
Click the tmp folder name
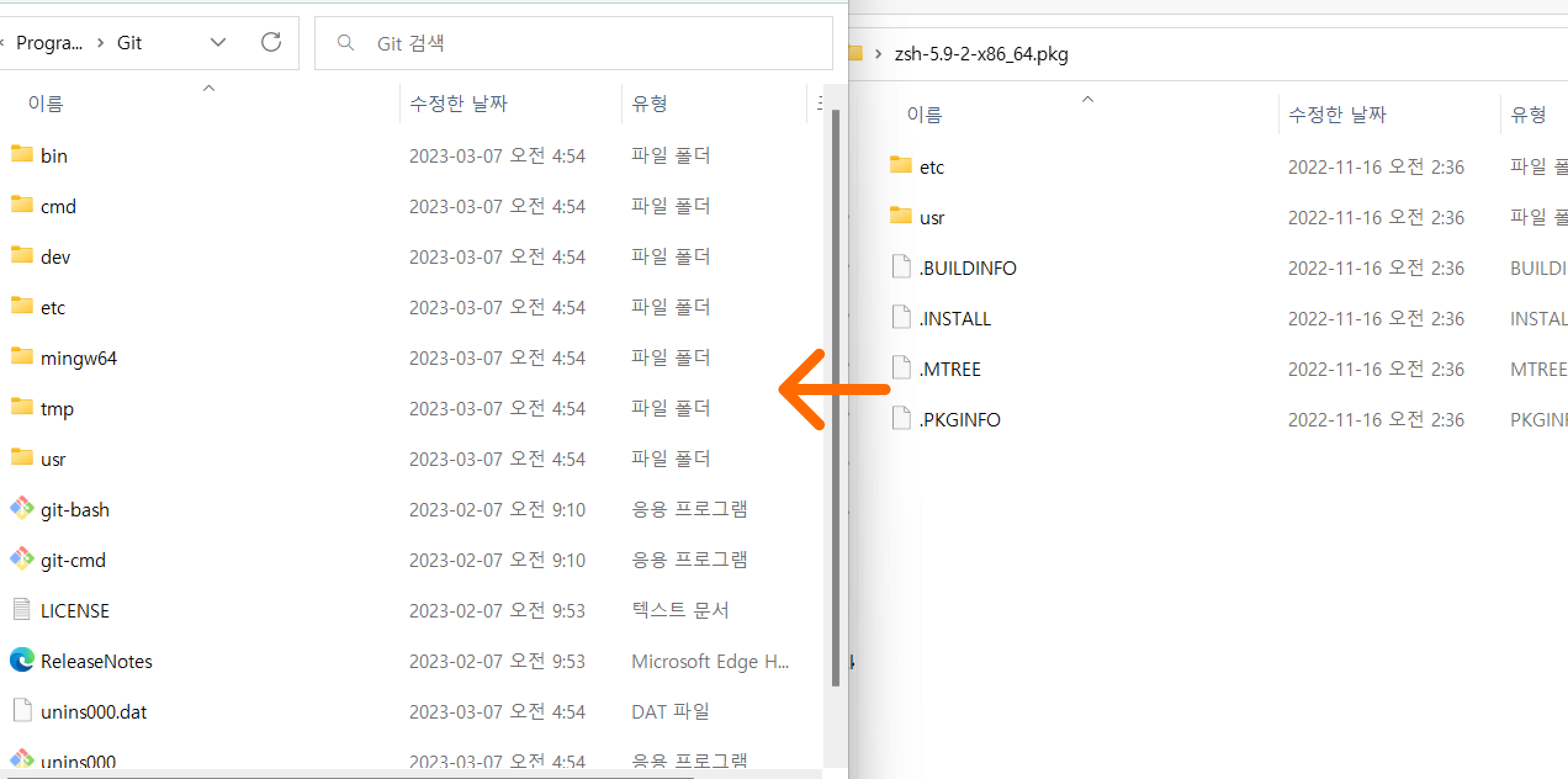point(57,409)
